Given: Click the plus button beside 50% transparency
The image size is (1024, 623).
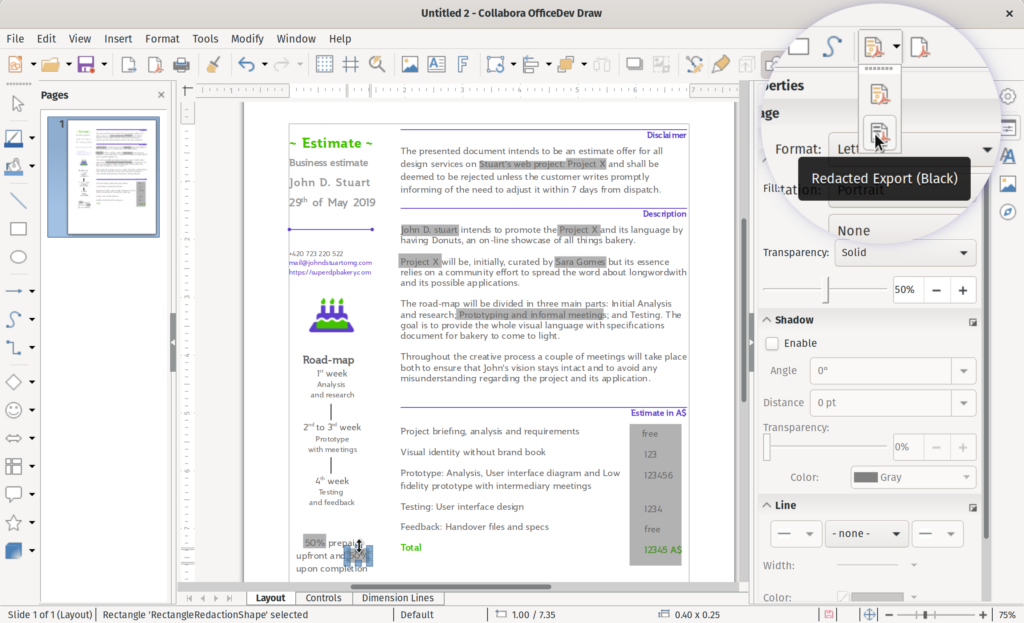Looking at the screenshot, I should (x=963, y=290).
